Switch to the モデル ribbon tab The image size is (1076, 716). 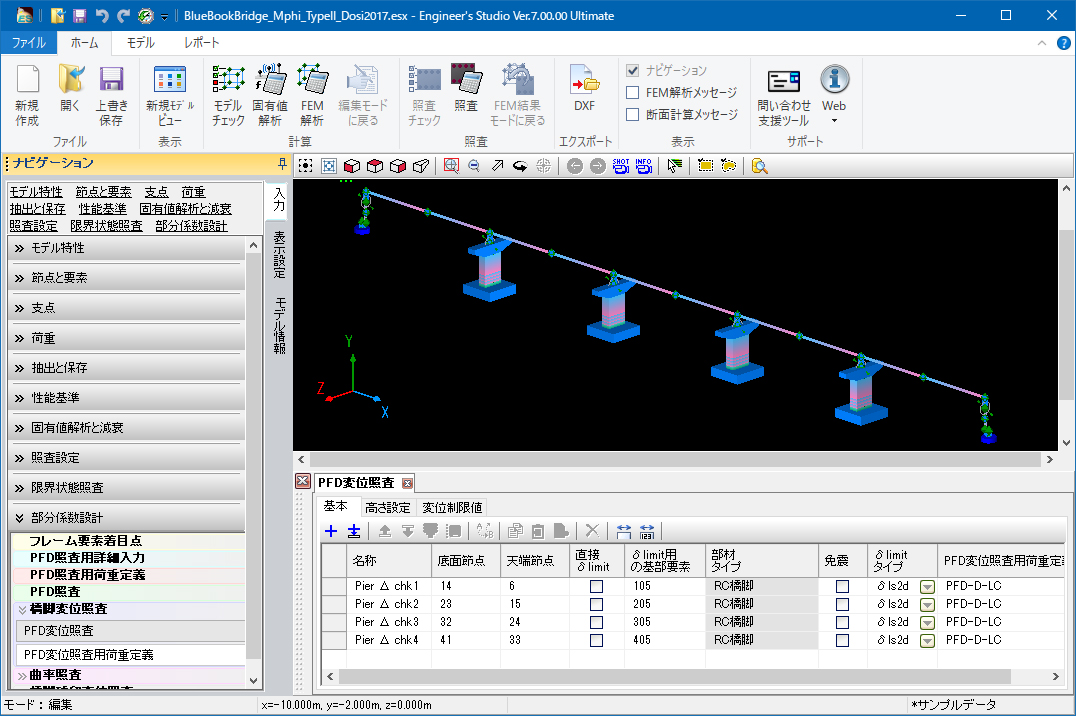click(140, 43)
